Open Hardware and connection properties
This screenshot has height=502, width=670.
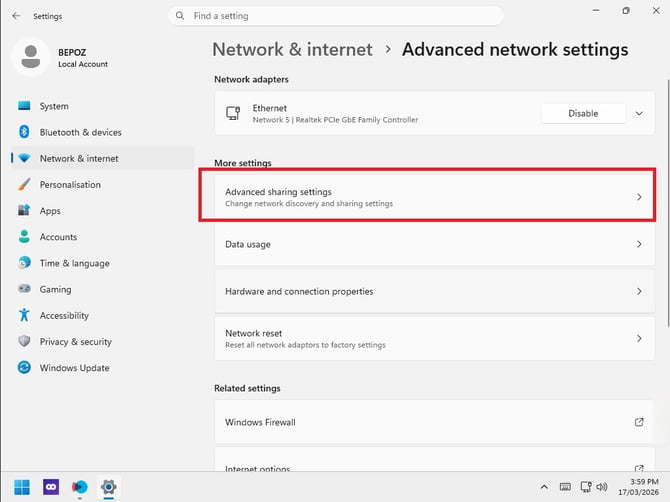434,291
